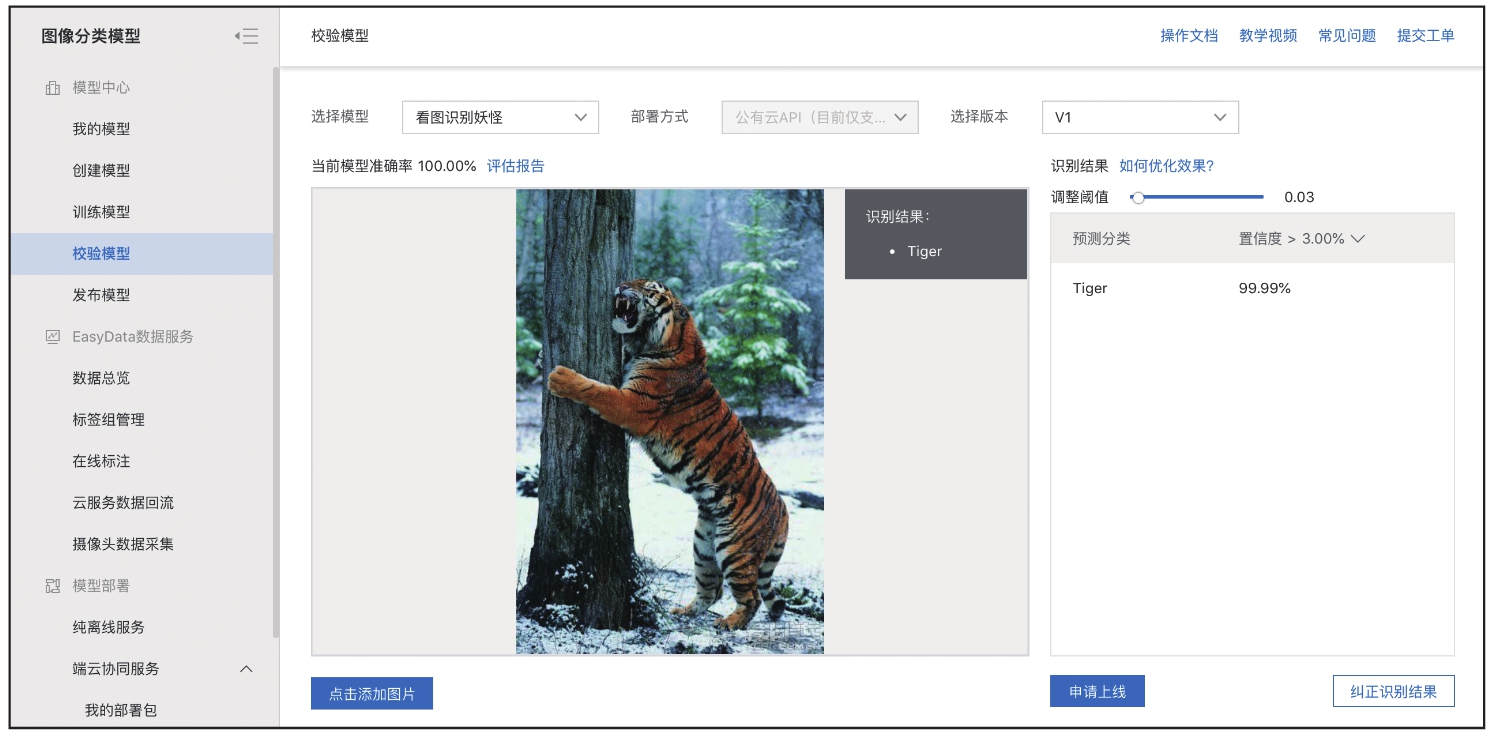The image size is (1493, 733).
Task: Click the uploaded tiger image
Action: (670, 421)
